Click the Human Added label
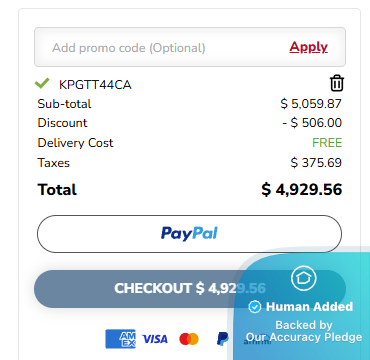The width and height of the screenshot is (370, 360). coord(309,307)
